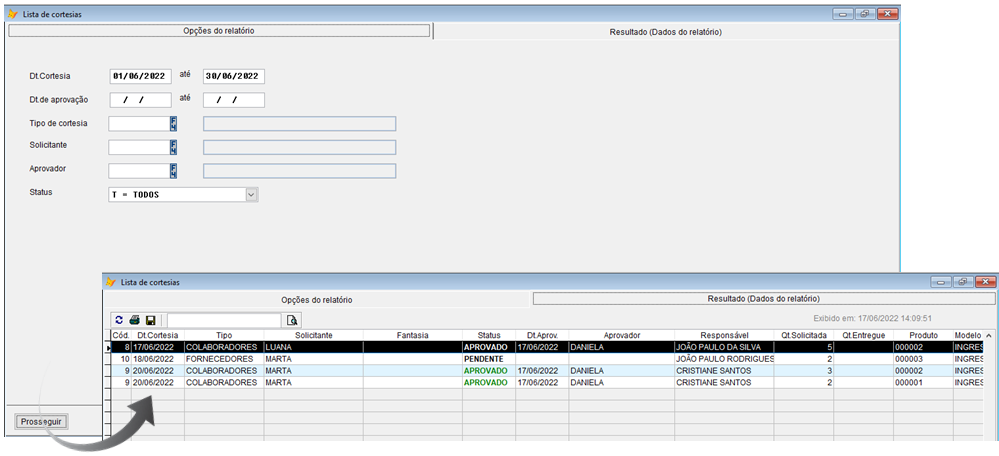Click the Dt.Cortesia start date field
The height and width of the screenshot is (456, 999).
tap(139, 76)
